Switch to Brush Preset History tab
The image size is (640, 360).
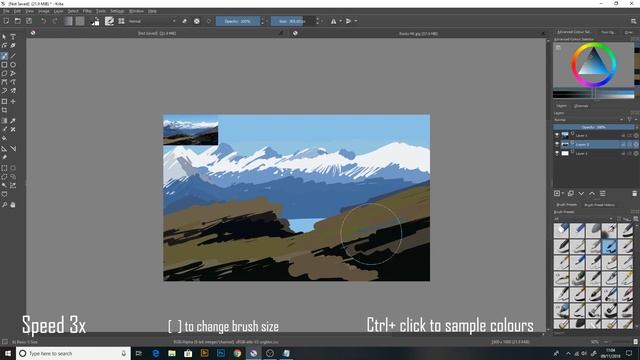pyautogui.click(x=599, y=205)
